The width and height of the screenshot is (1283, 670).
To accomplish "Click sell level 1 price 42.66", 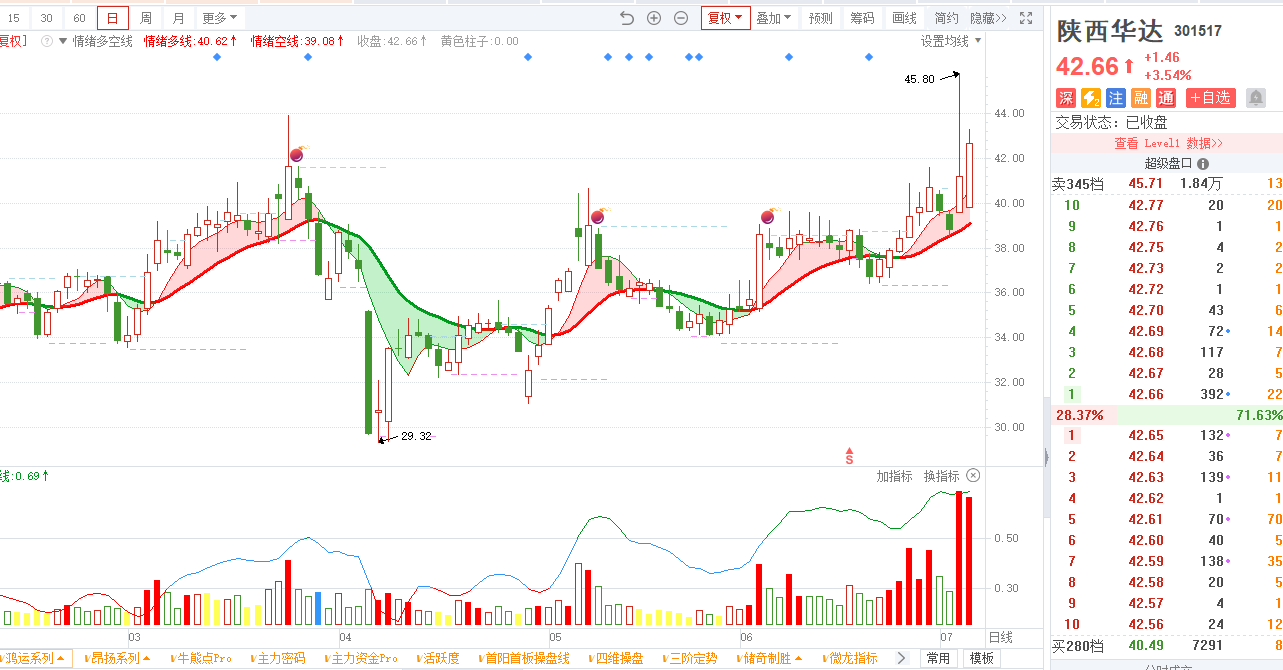I will pyautogui.click(x=1146, y=394).
